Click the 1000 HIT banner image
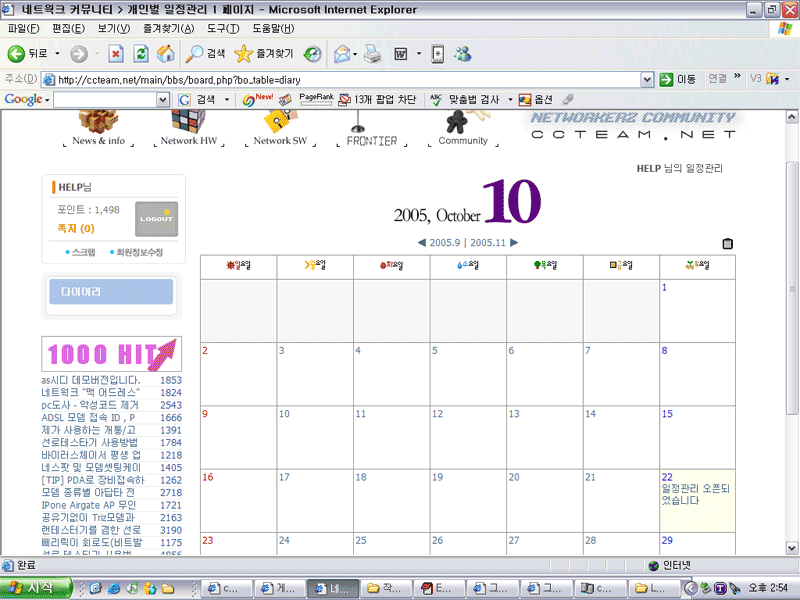800x600 pixels. pyautogui.click(x=111, y=354)
